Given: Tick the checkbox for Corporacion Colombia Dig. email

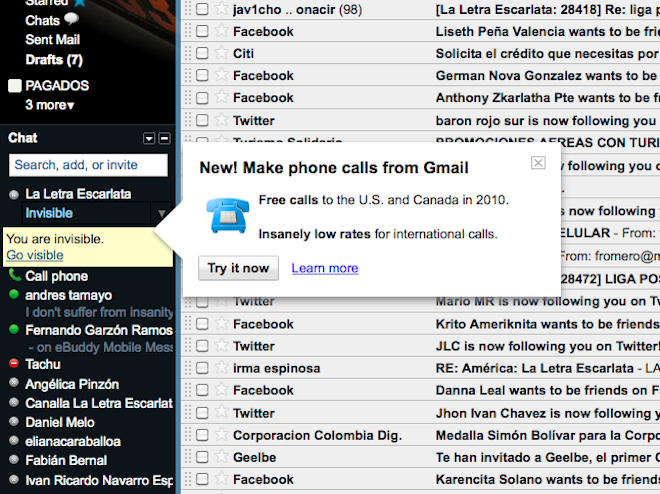Looking at the screenshot, I should 202,435.
